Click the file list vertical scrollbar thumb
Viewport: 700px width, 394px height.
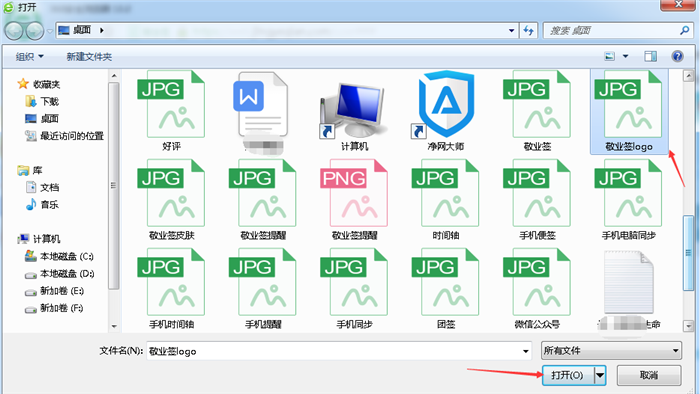688,253
